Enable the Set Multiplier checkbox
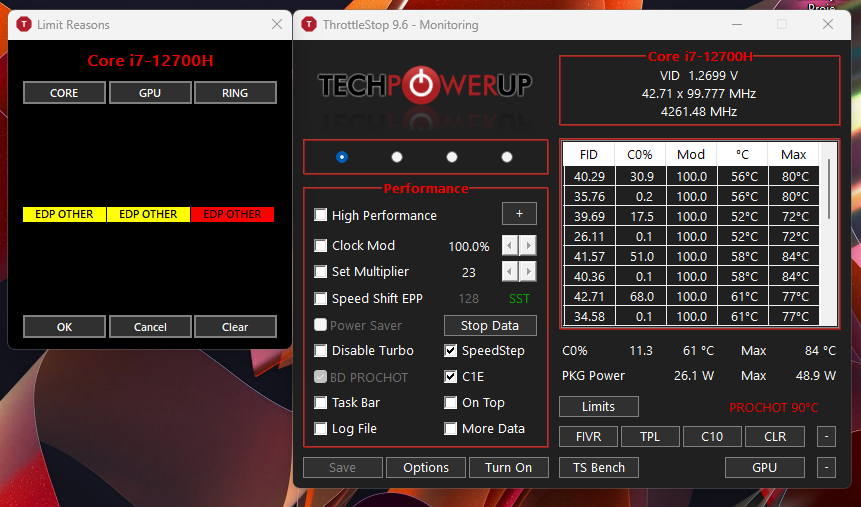This screenshot has width=861, height=507. coord(320,271)
